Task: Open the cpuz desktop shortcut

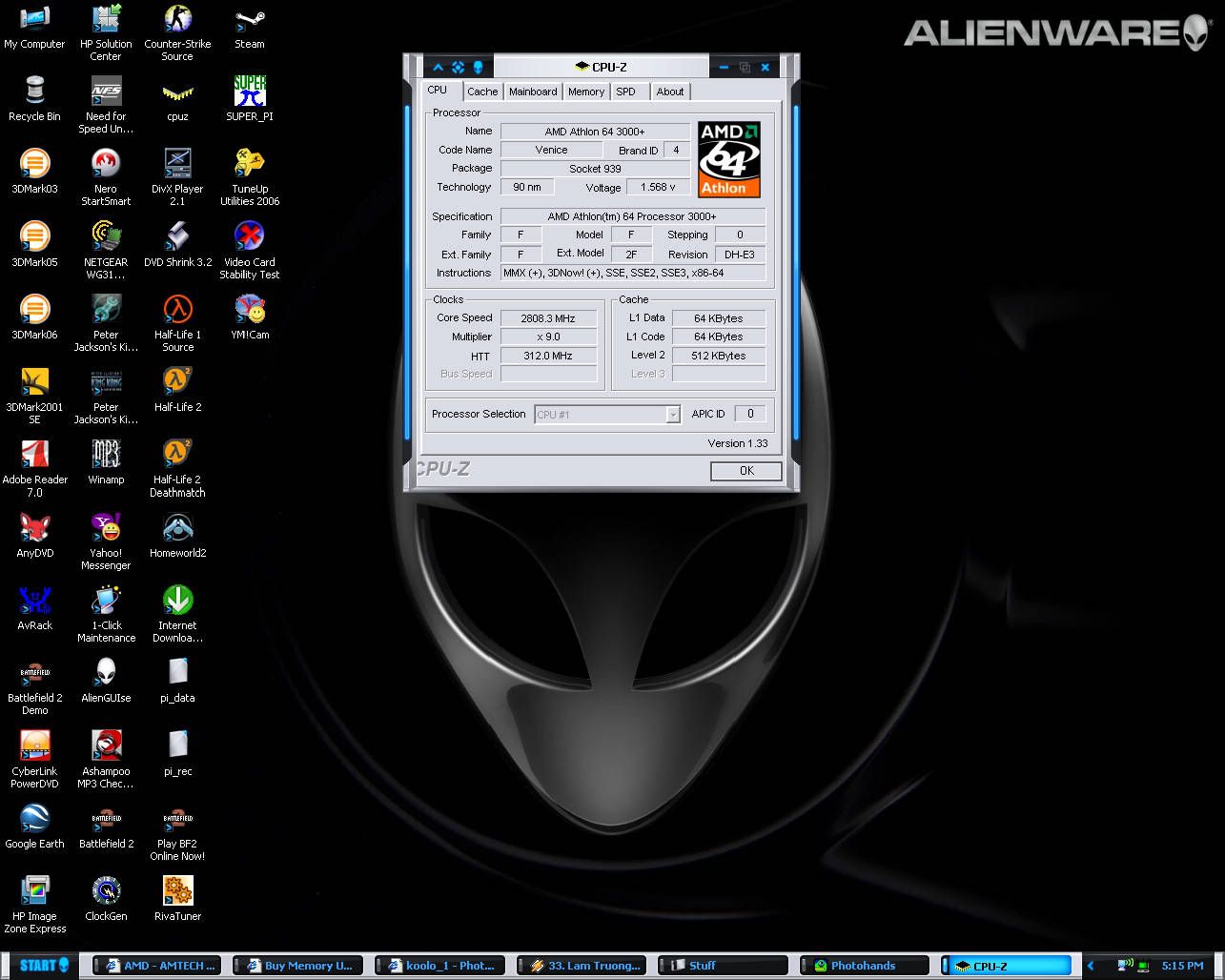Action: pos(177,99)
